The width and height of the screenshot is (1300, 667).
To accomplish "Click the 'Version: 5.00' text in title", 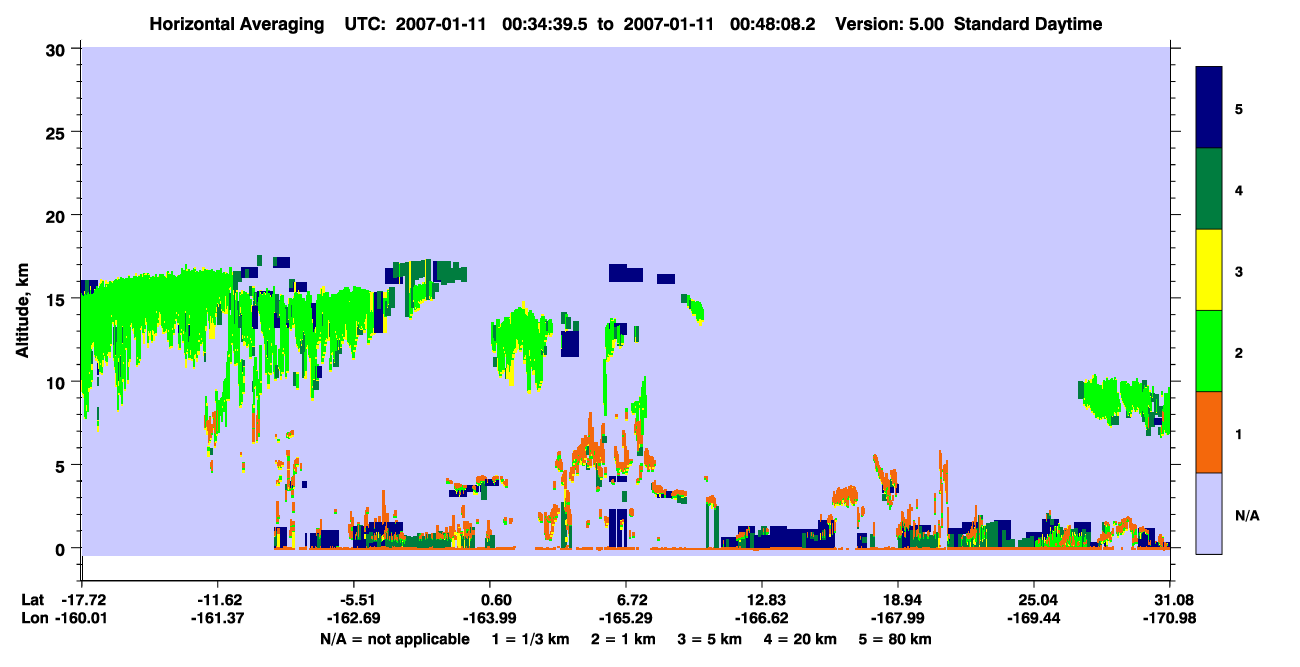I will [x=890, y=24].
